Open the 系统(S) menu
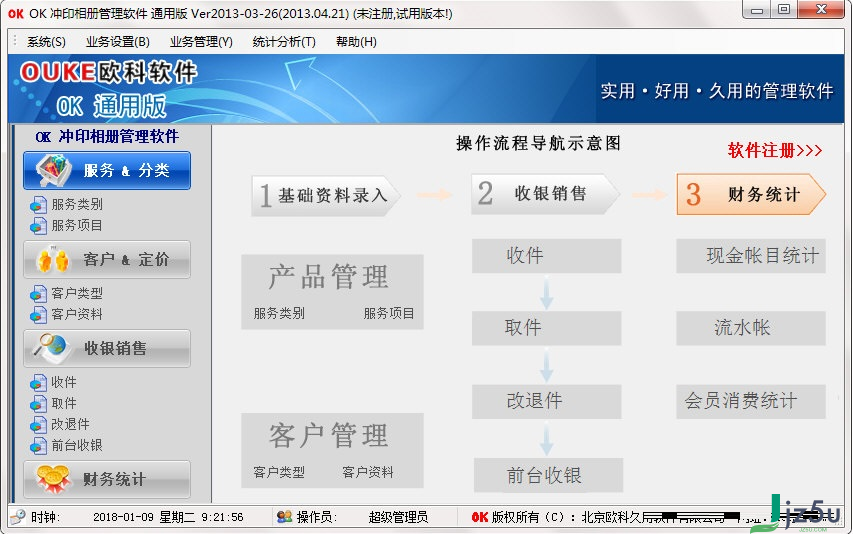 click(46, 42)
